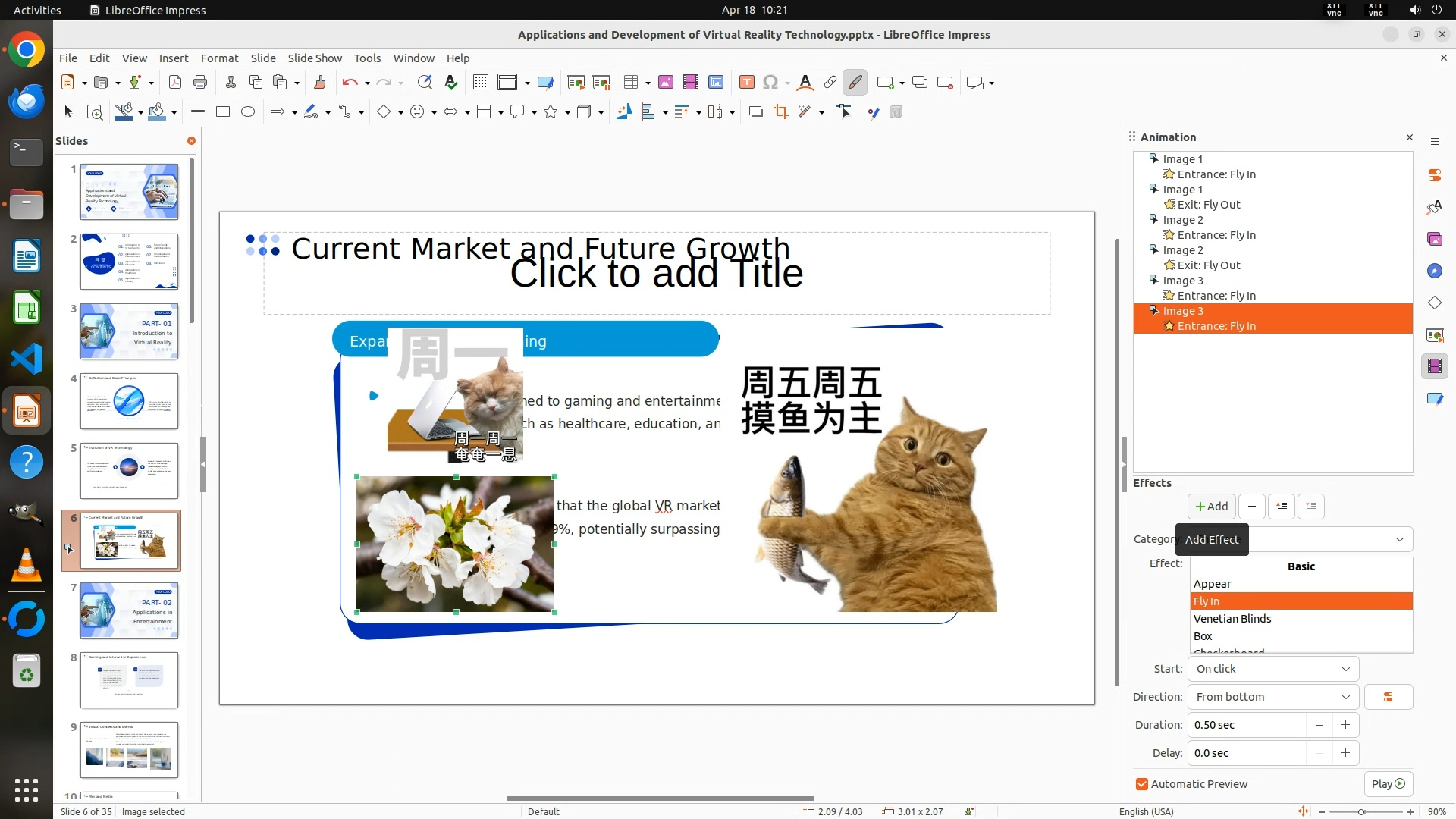Screen dimensions: 1456x819
Task: Click the Undo toolbar icon
Action: 350,83
